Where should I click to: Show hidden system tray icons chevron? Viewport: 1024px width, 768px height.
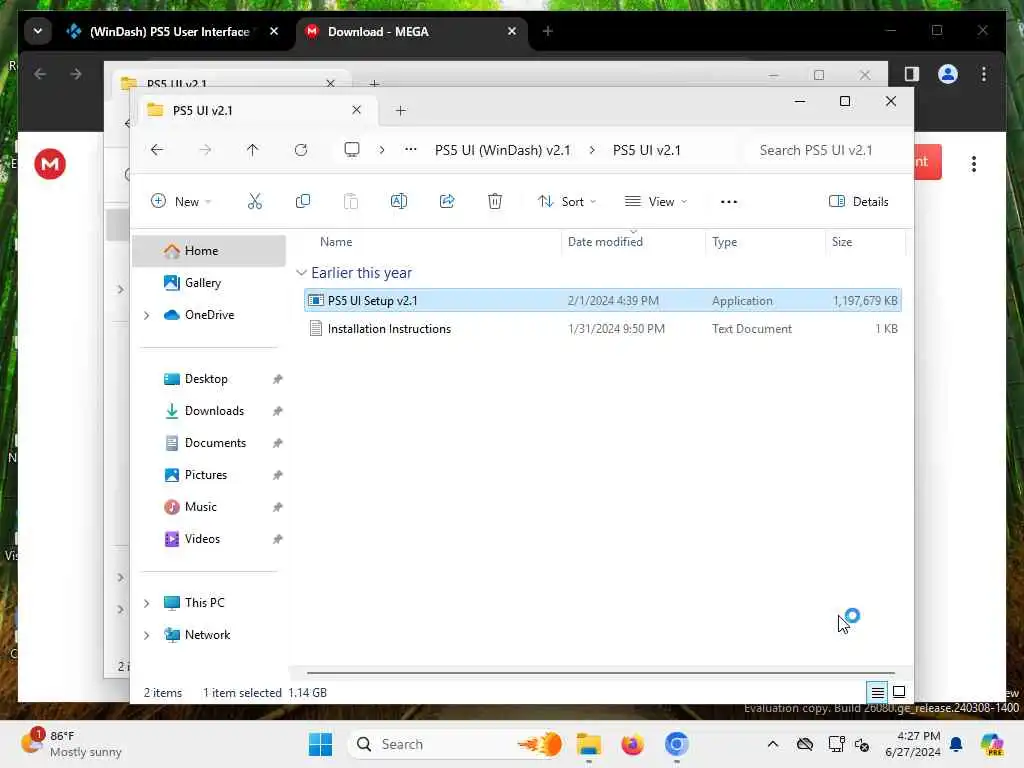(773, 744)
